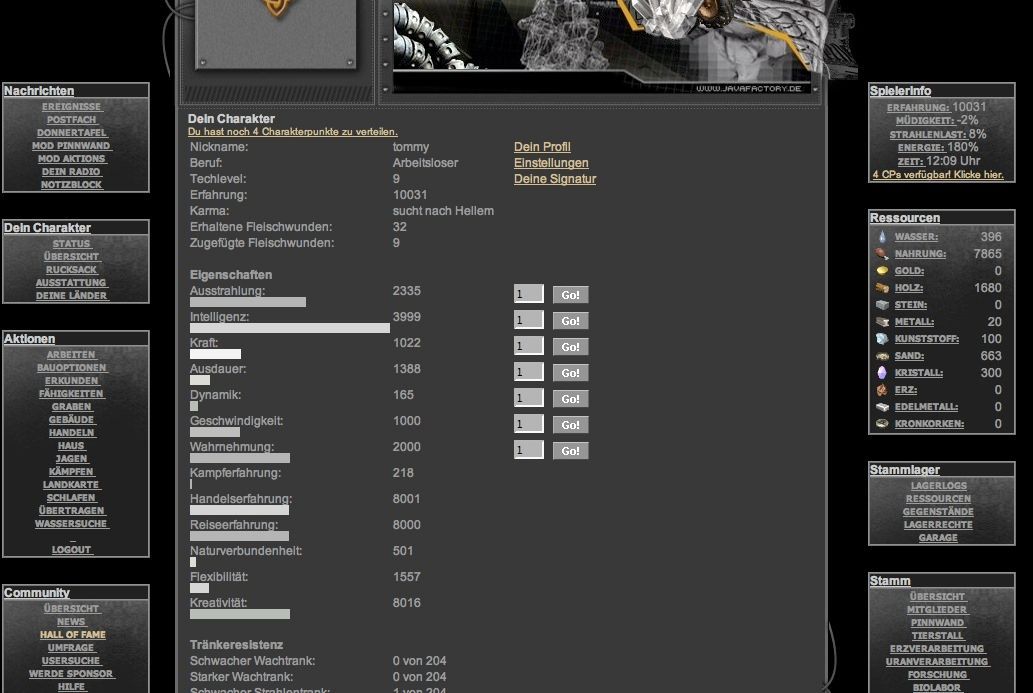
Task: Open Landkarte in Aktionen menu
Action: click(x=71, y=485)
